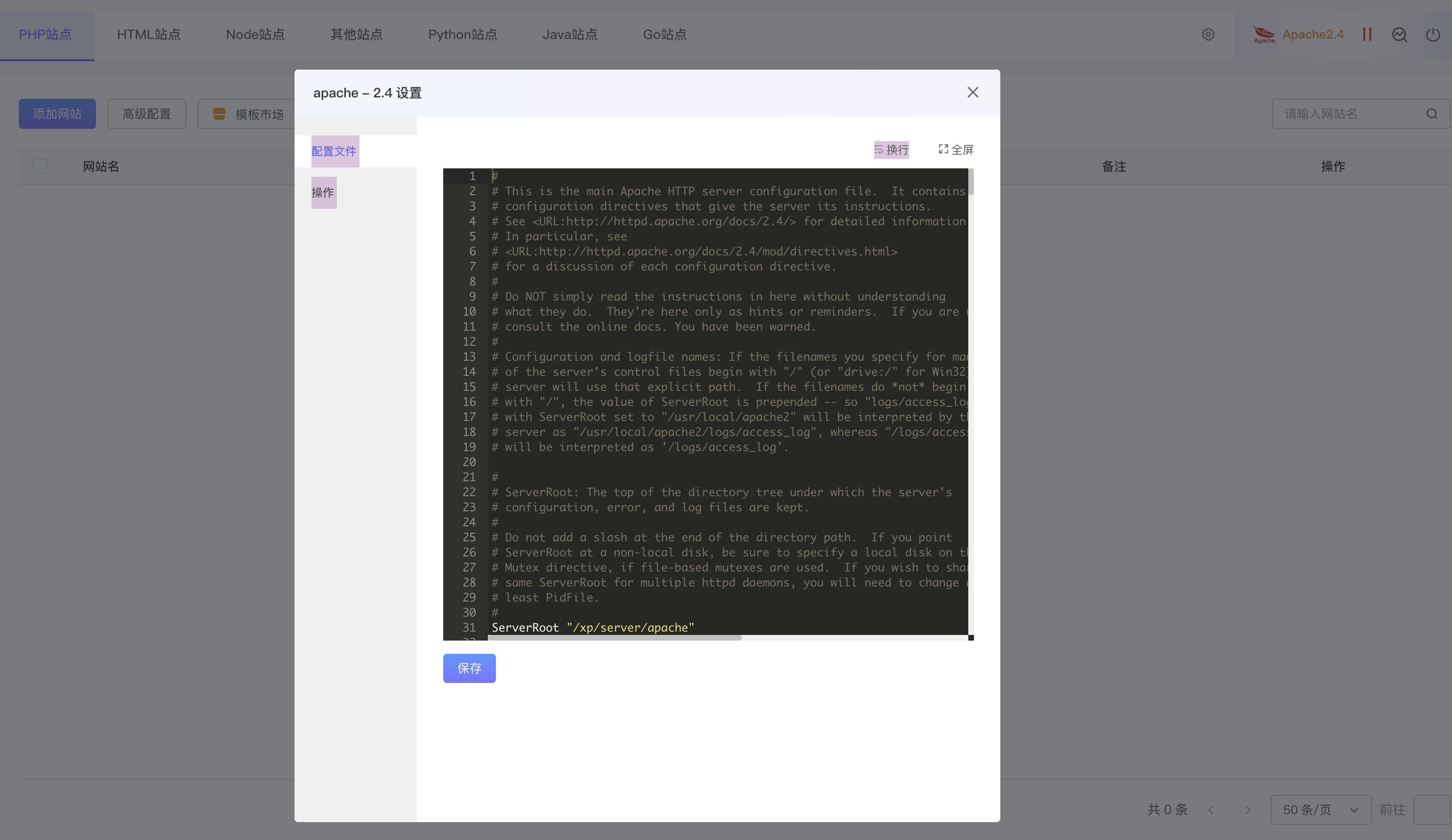This screenshot has height=840, width=1452.
Task: Go to next page with right chevron
Action: coord(1247,809)
